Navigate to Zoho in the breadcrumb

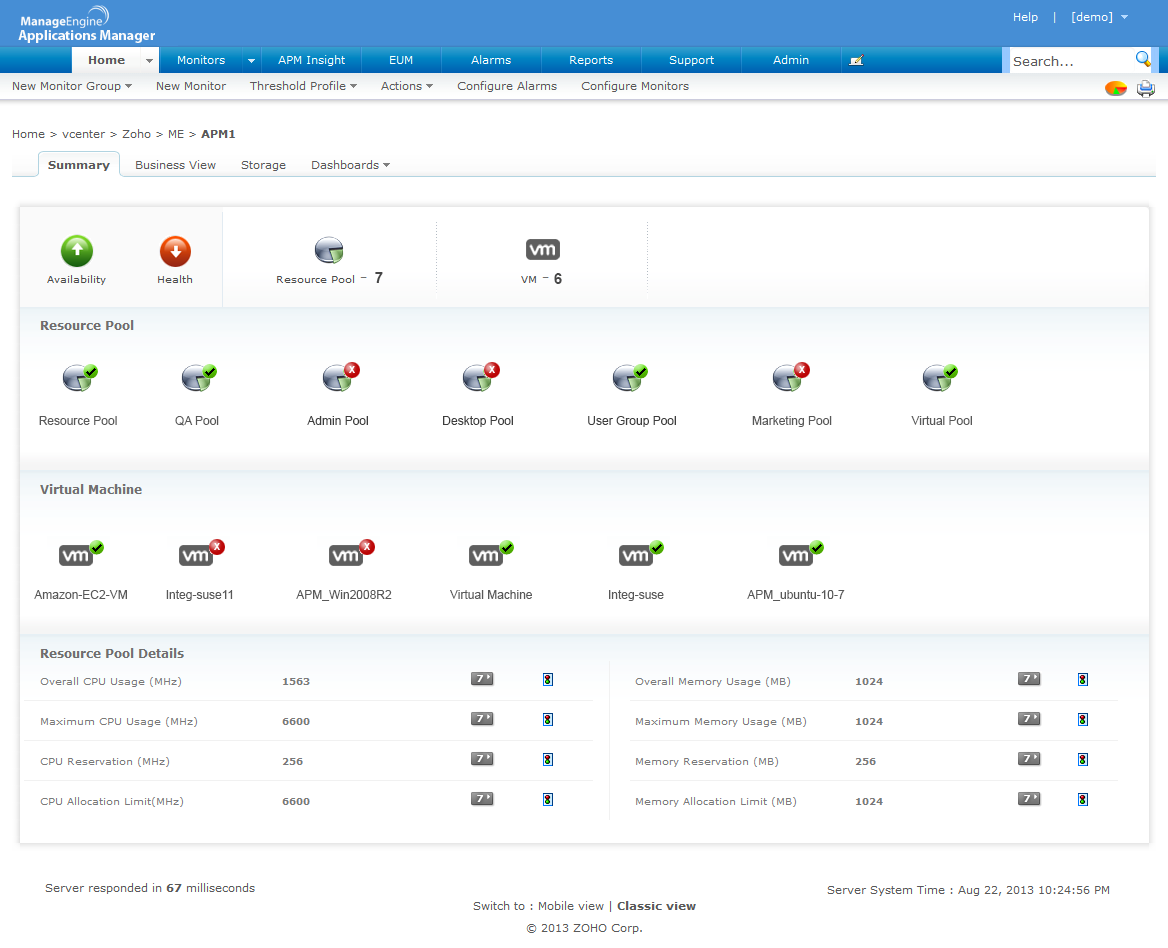pos(136,134)
